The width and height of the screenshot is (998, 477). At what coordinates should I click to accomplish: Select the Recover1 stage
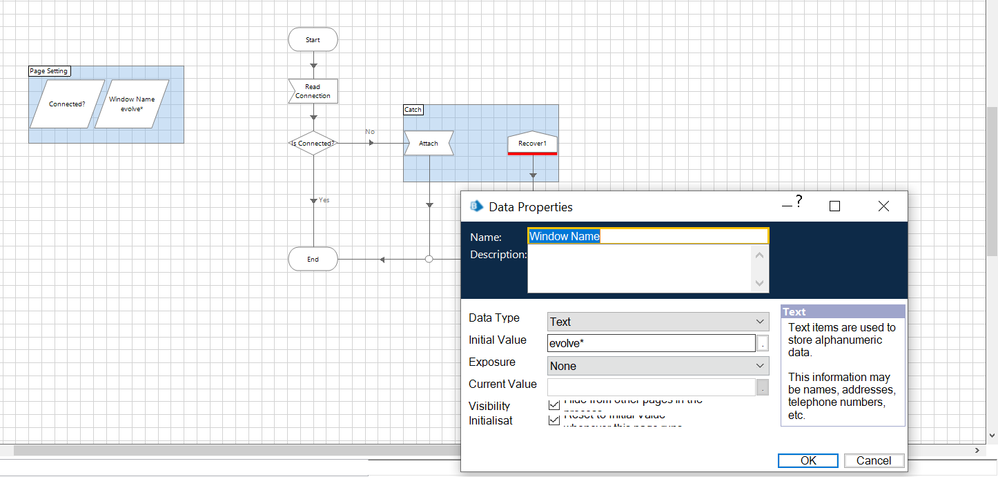click(x=532, y=144)
